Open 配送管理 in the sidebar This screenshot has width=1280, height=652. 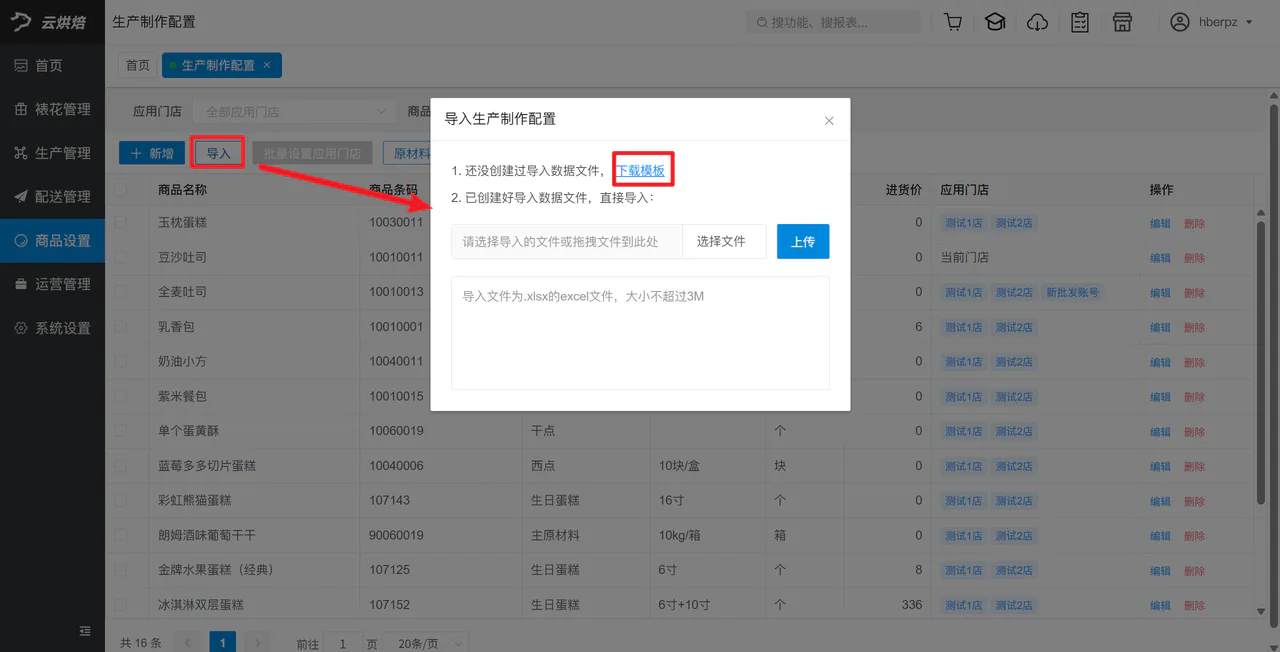click(x=52, y=197)
